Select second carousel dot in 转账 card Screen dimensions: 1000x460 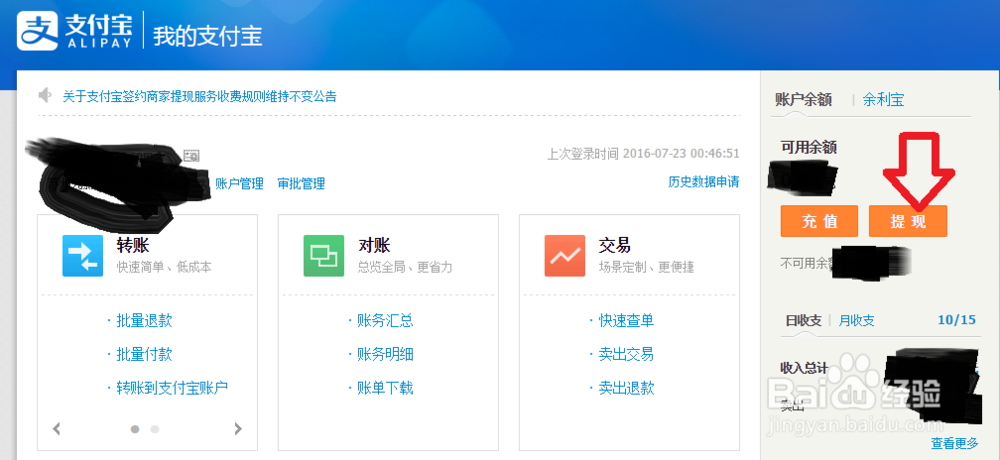pyautogui.click(x=154, y=429)
